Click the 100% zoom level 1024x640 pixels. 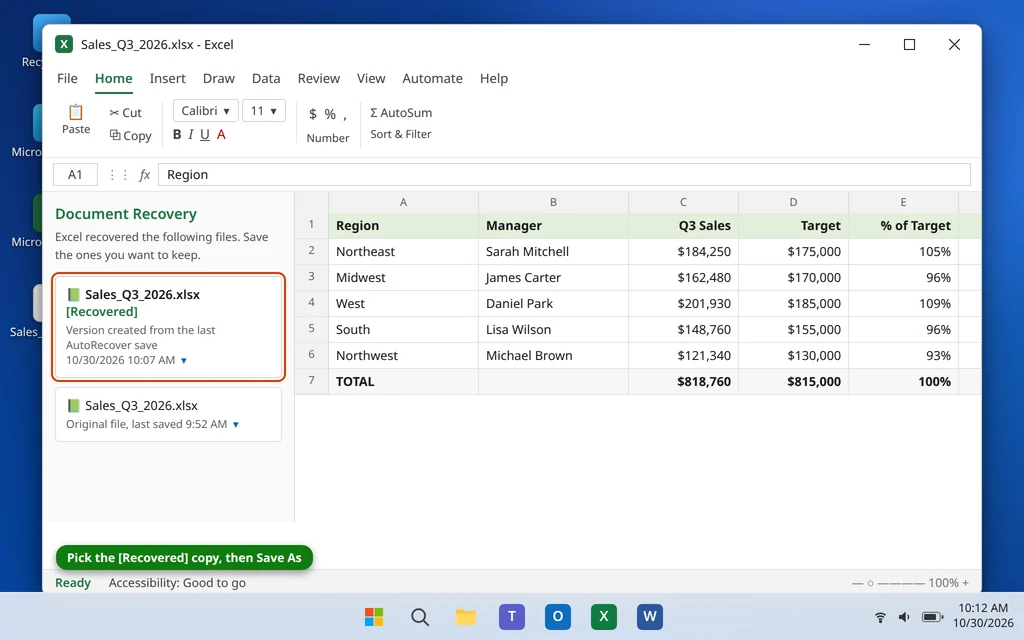944,583
